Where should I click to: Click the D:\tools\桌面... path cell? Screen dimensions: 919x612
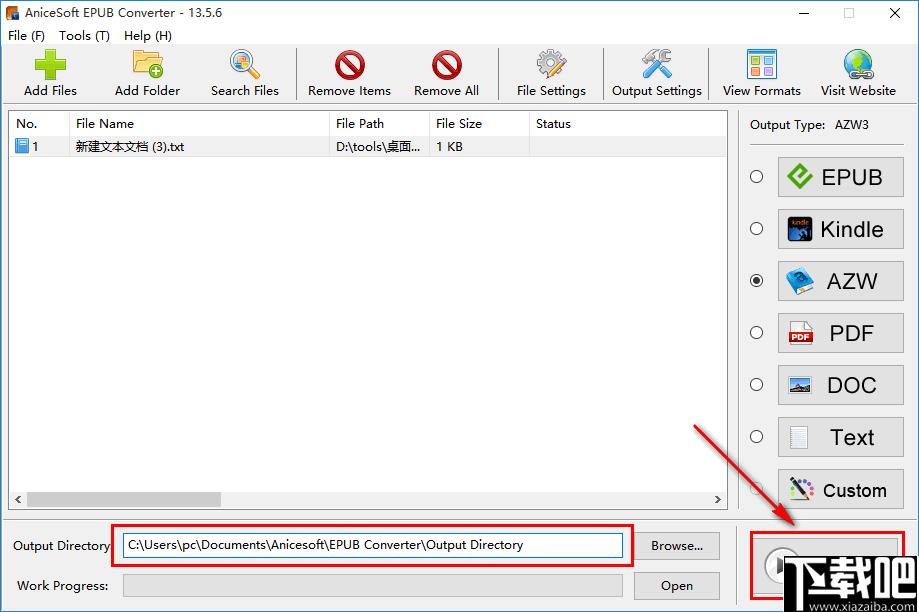coord(378,147)
